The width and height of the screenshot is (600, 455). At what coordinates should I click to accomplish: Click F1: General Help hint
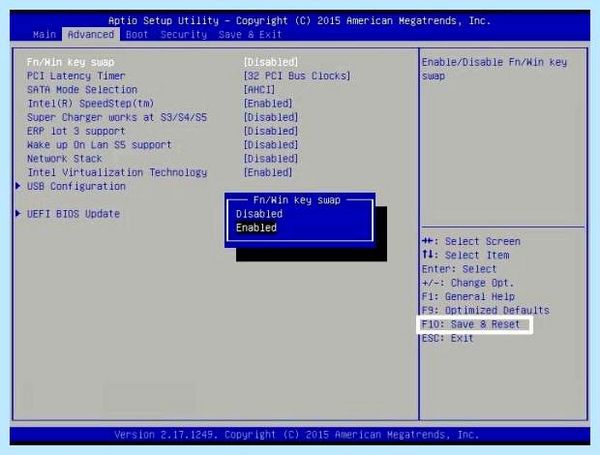click(x=468, y=297)
